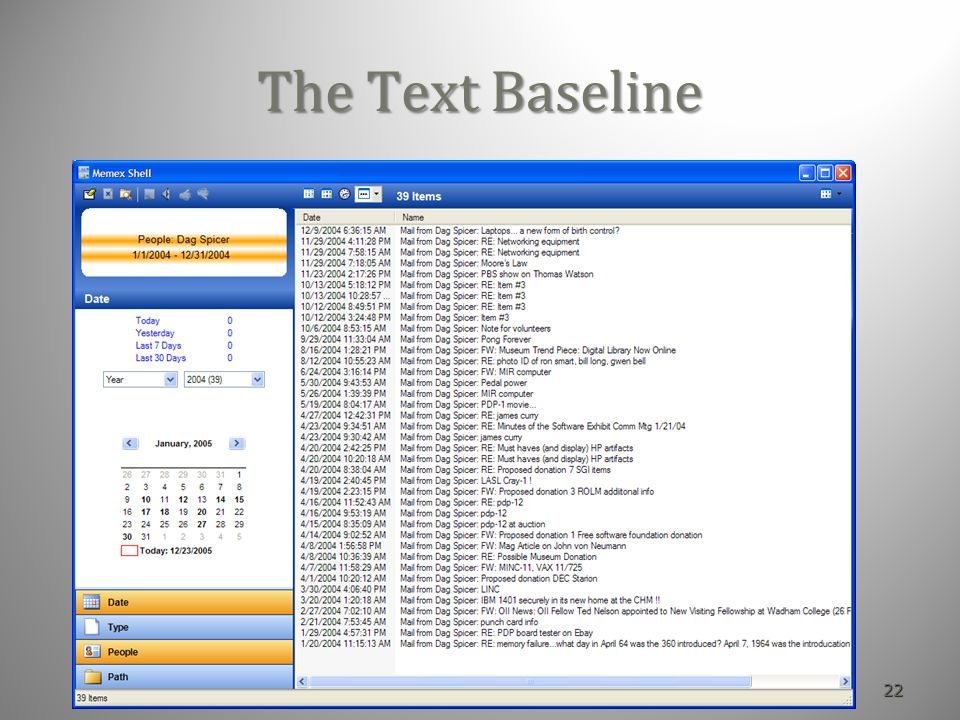
Task: Click the Today: 12/23/2005 calendar footer
Action: coord(167,551)
